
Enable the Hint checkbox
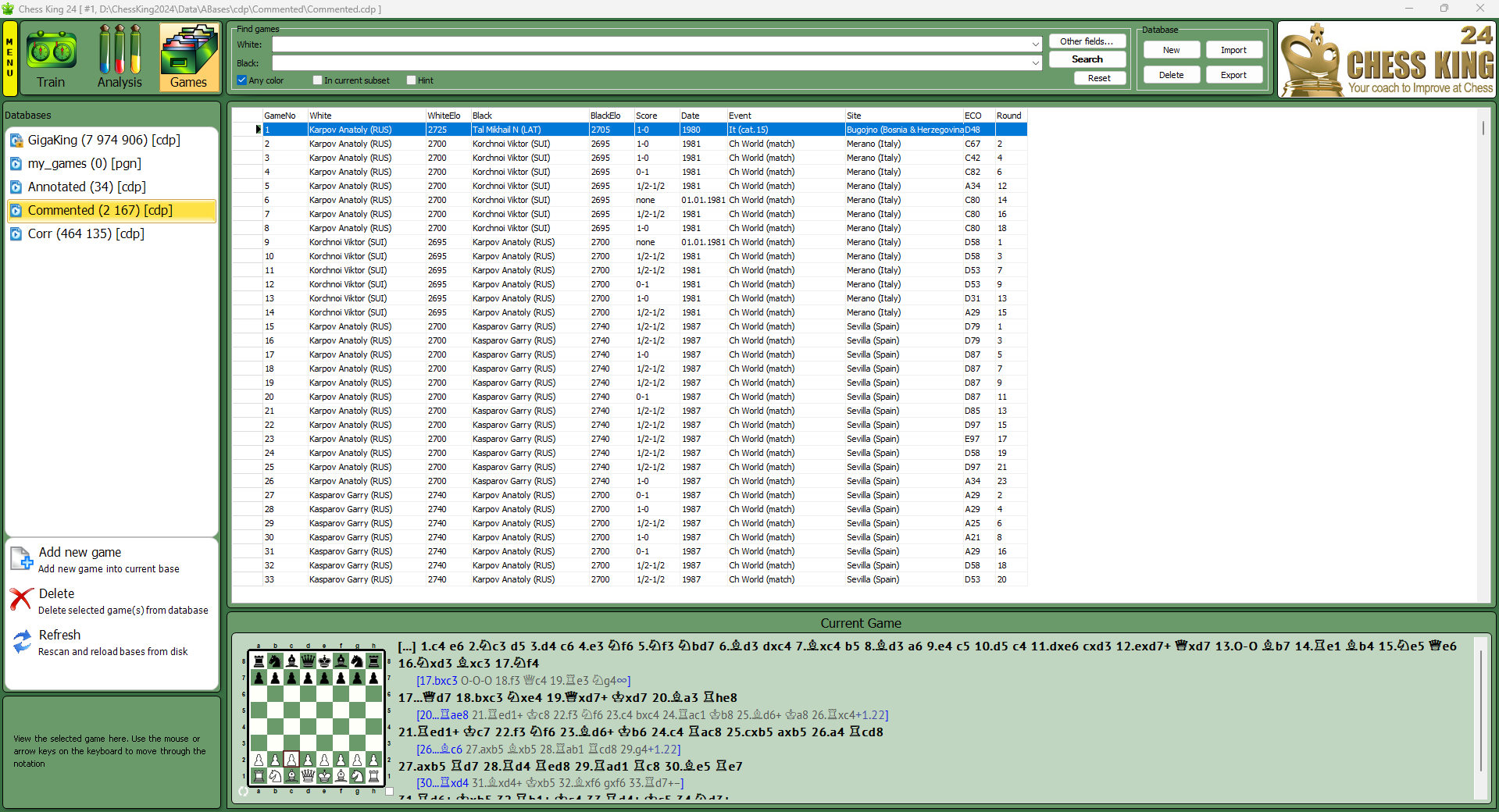click(x=412, y=80)
